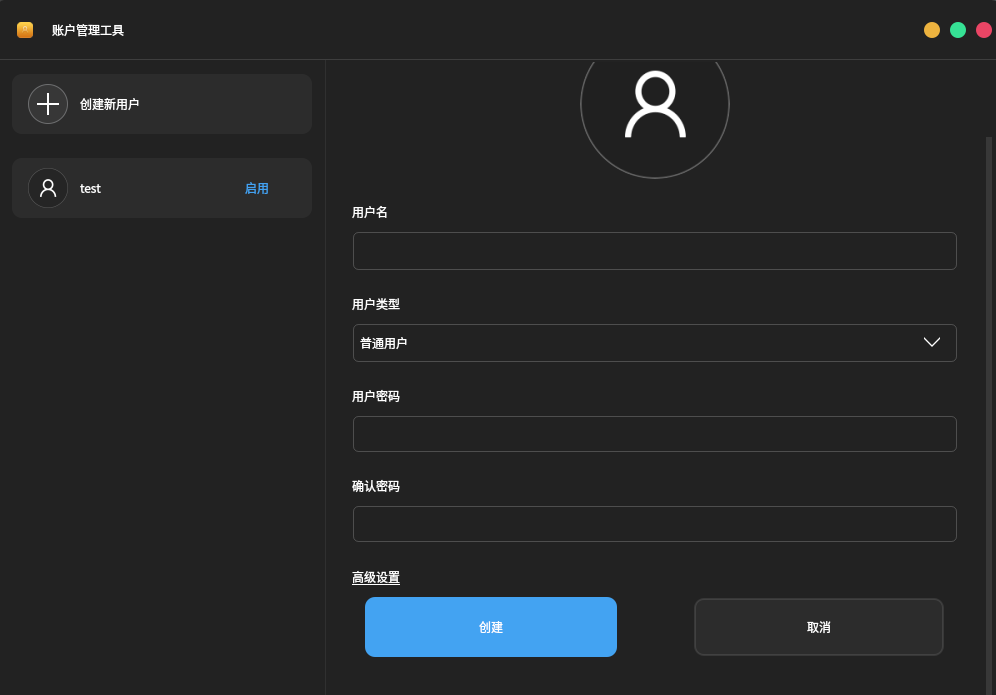Click the yellow window control dot

(931, 30)
